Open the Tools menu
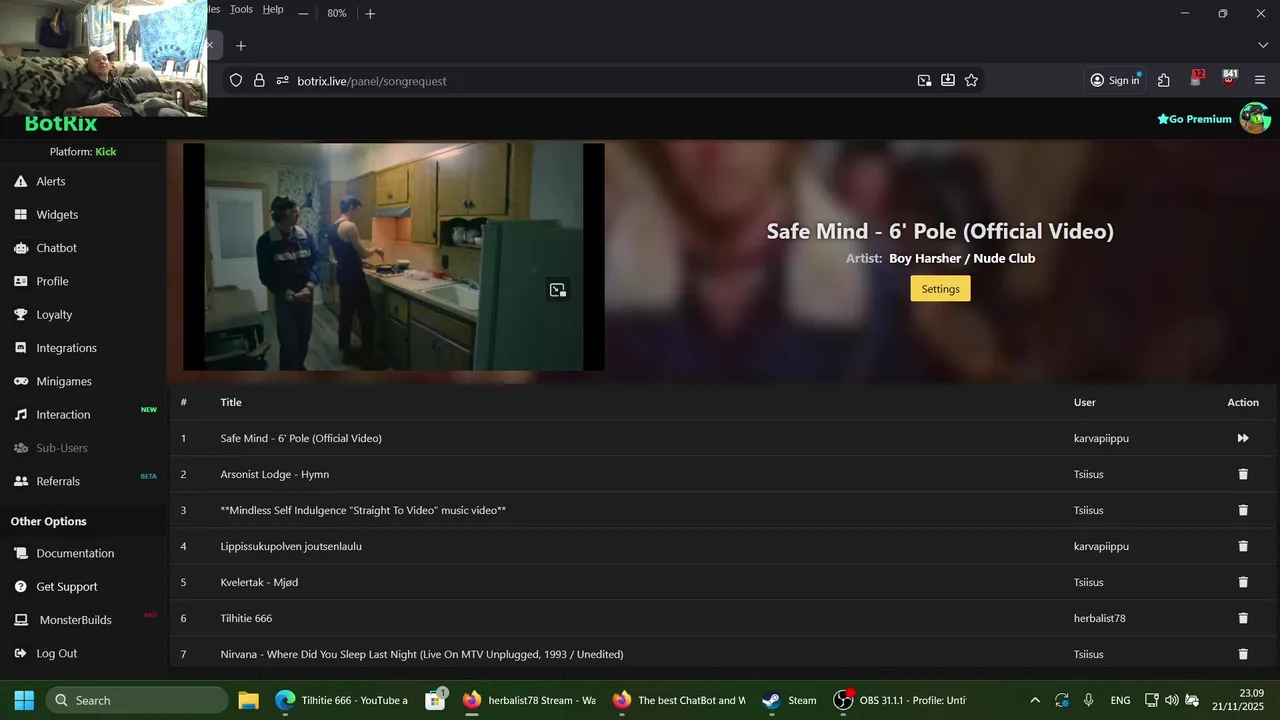The image size is (1280, 720). [241, 9]
